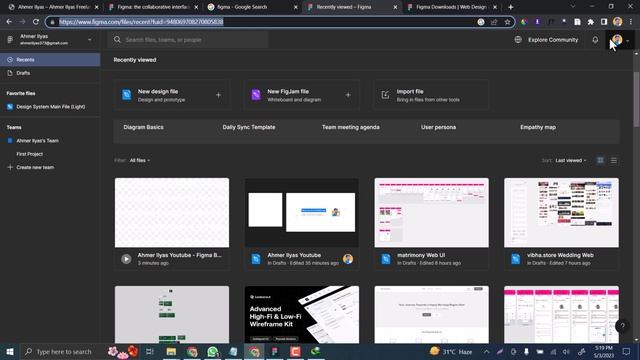The height and width of the screenshot is (360, 640).
Task: Open Chrome profile avatar
Action: tap(618, 22)
